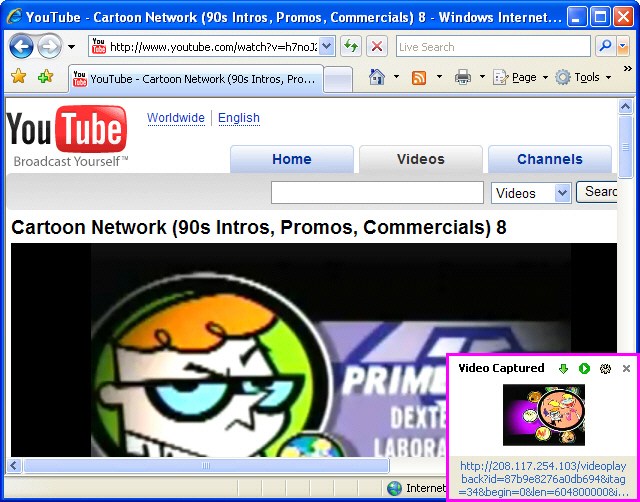Open the captured video URL link
Image resolution: width=640 pixels, height=502 pixels.
(x=543, y=479)
